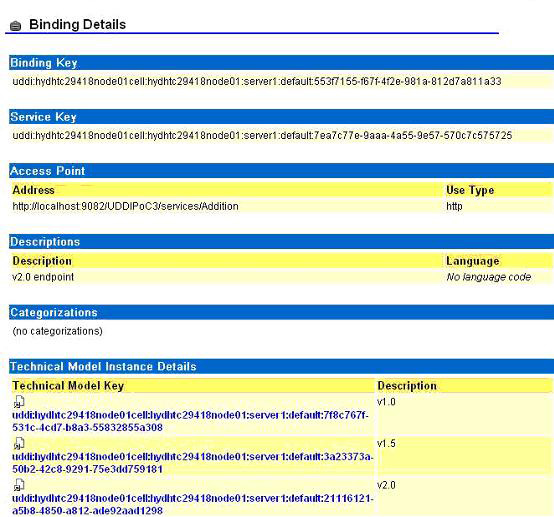
Task: Open technical model key ending 75e3dd759181
Action: 193,463
